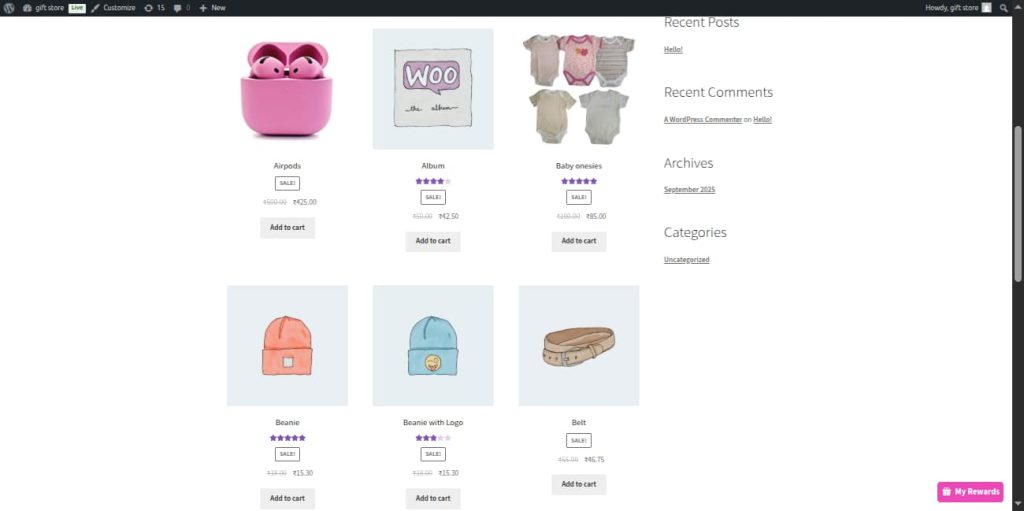The height and width of the screenshot is (511, 1024).
Task: Click the gift icon on My Rewards
Action: [x=946, y=491]
